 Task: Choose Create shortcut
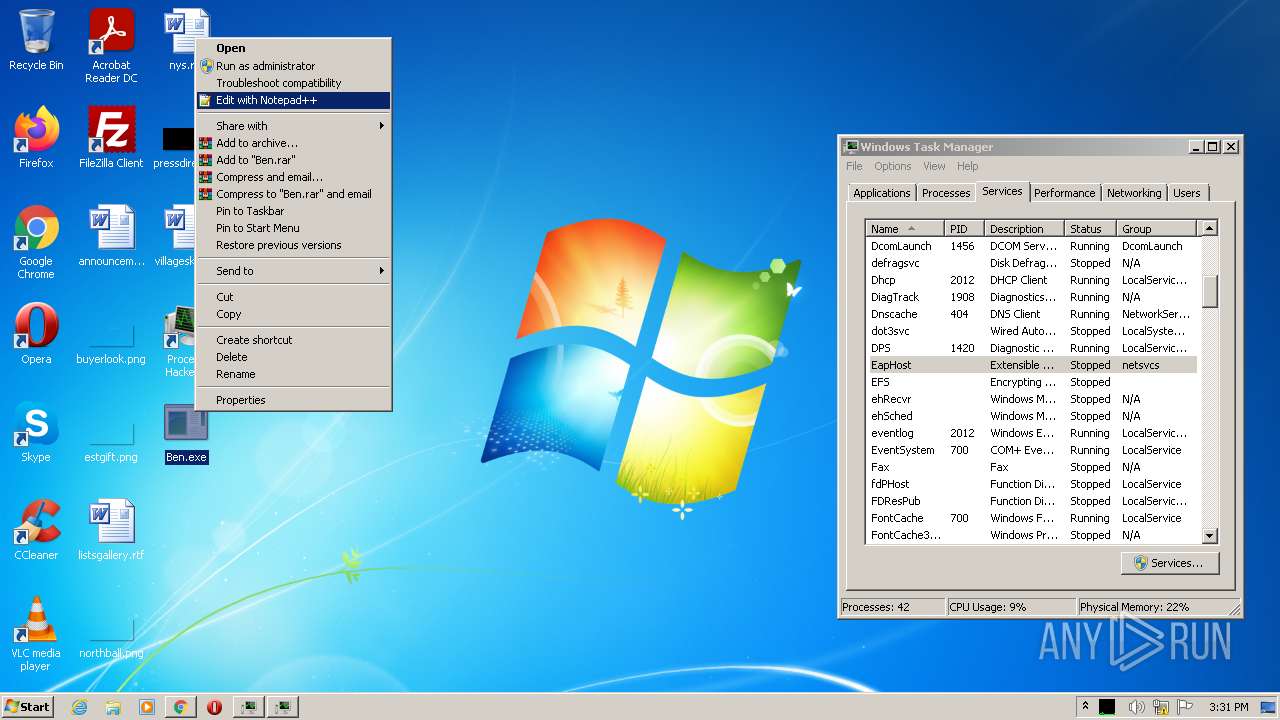293,340
